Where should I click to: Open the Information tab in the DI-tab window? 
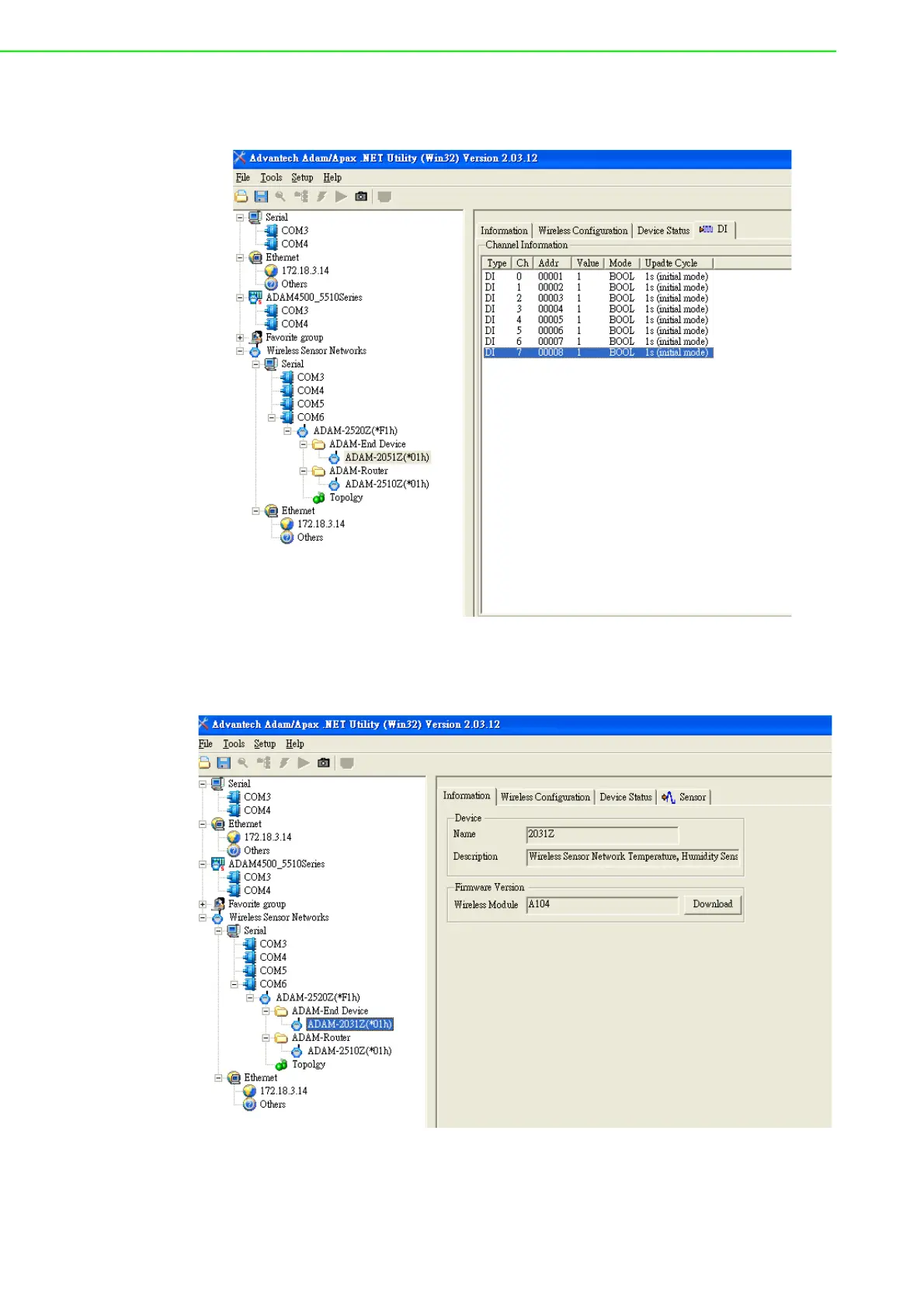coord(504,231)
